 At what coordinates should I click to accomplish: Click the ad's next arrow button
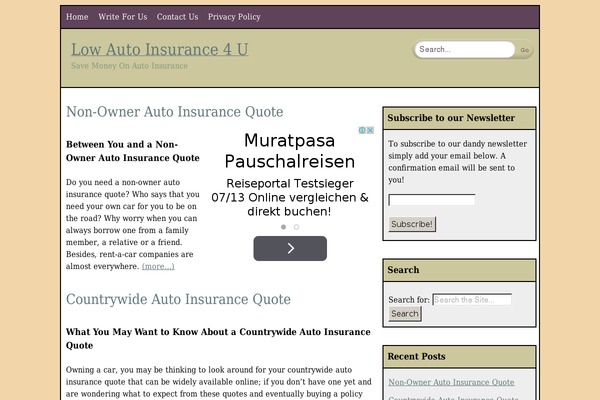290,248
